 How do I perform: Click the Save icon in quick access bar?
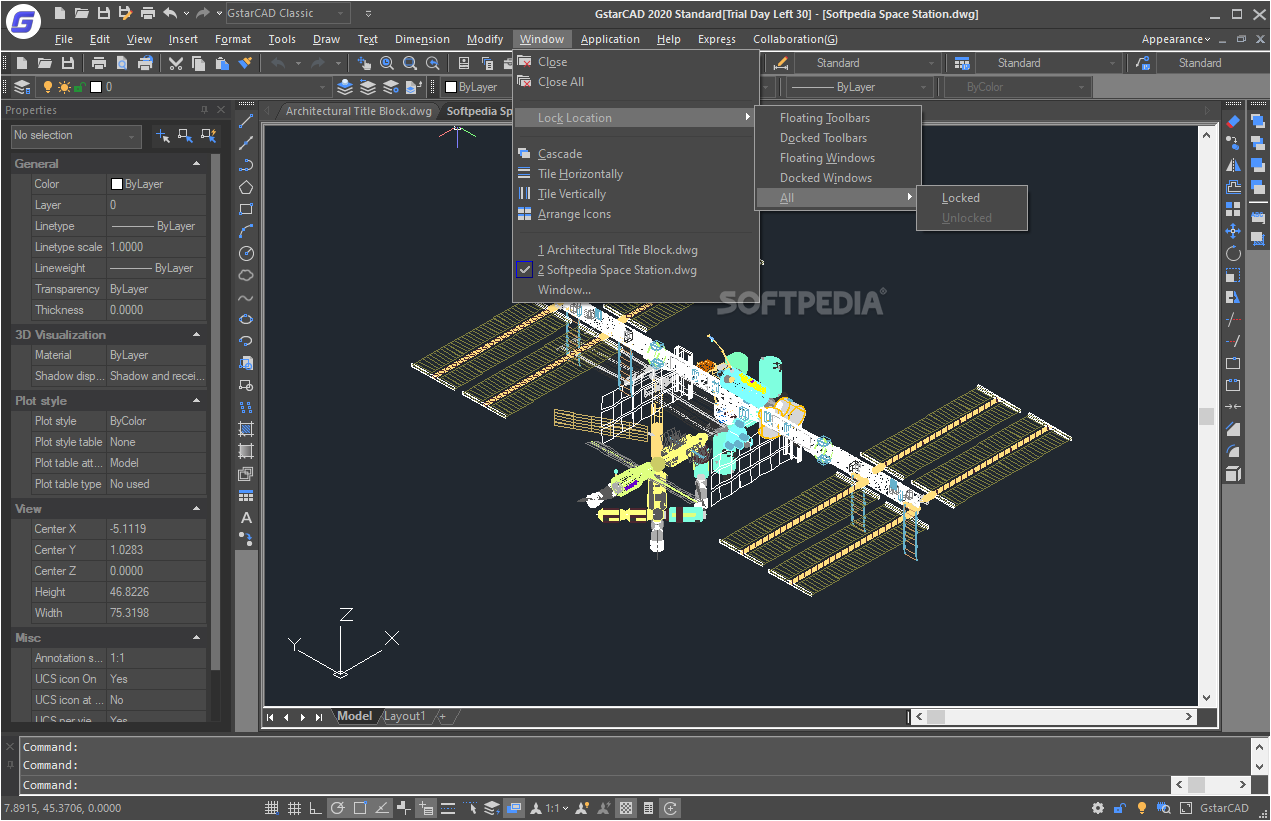(104, 13)
